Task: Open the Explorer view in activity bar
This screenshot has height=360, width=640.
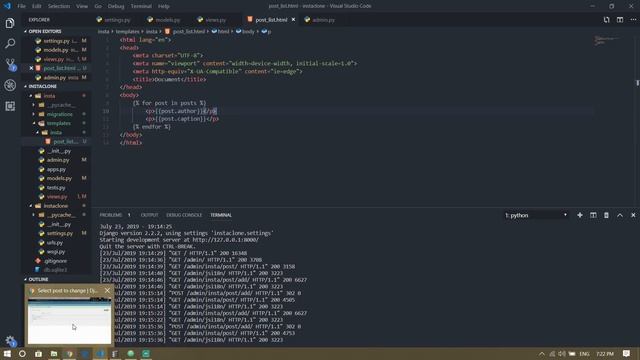Action: 10,23
